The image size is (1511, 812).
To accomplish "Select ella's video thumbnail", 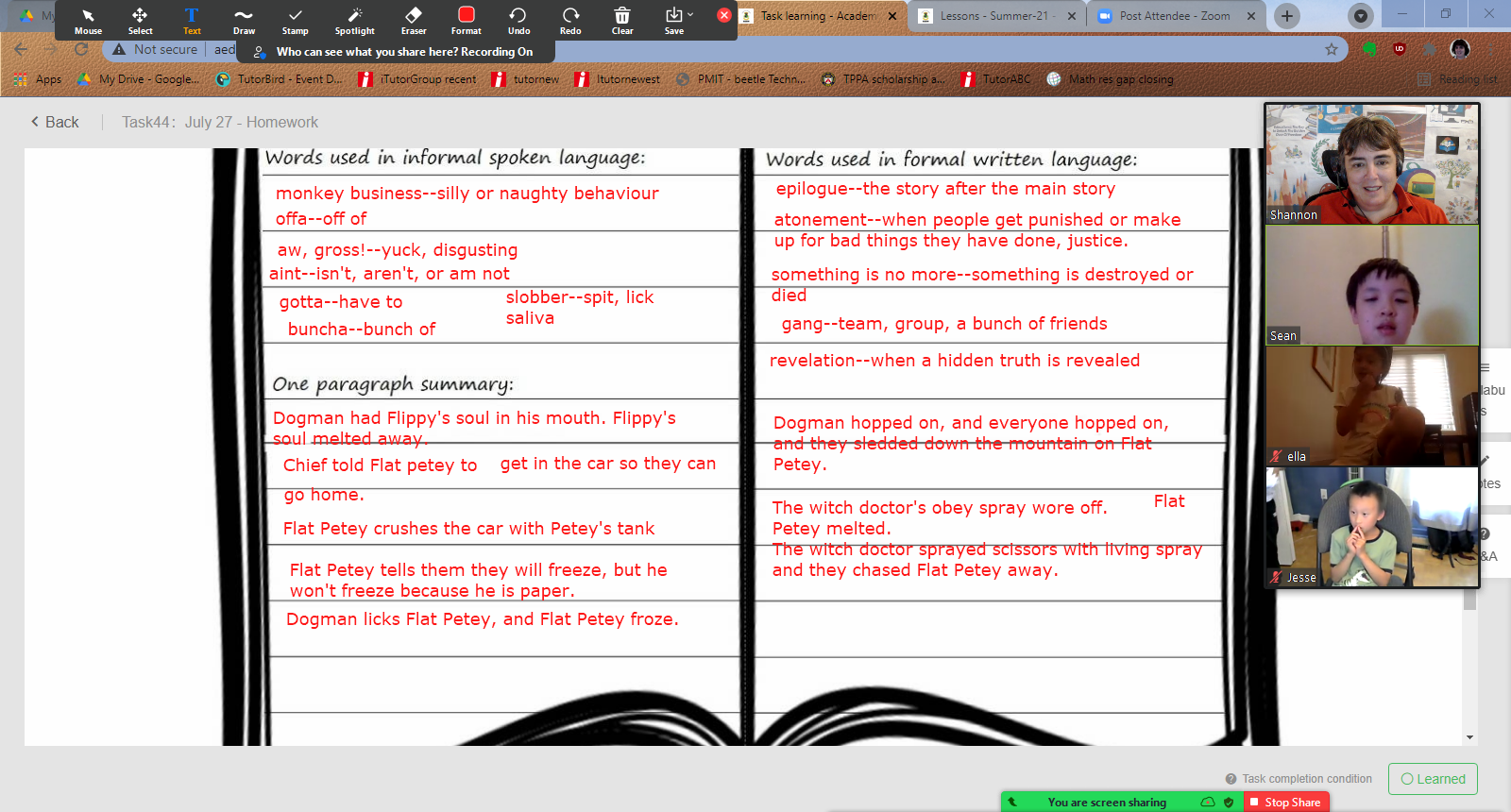I will [x=1372, y=406].
